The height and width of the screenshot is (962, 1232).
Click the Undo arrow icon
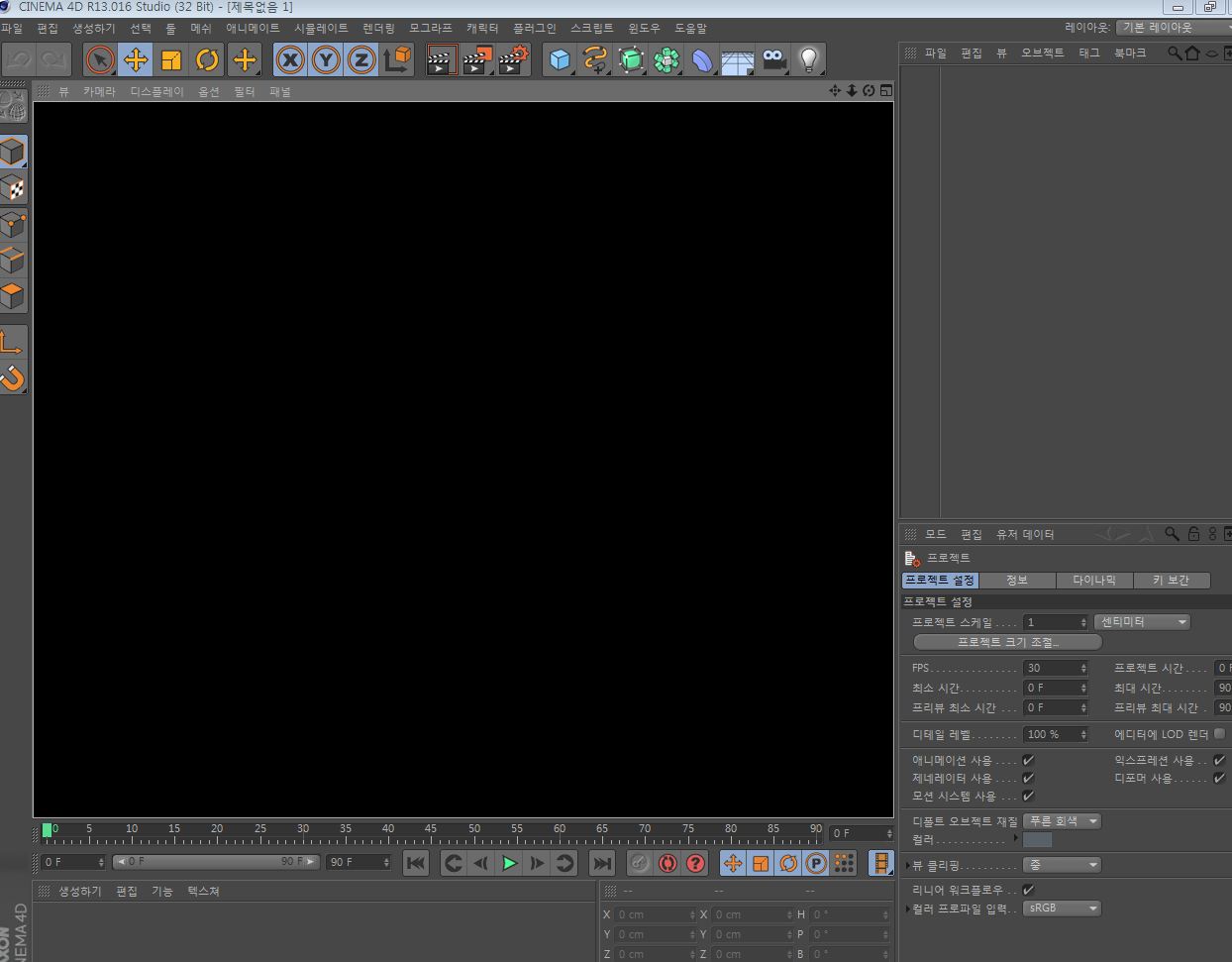coord(20,60)
